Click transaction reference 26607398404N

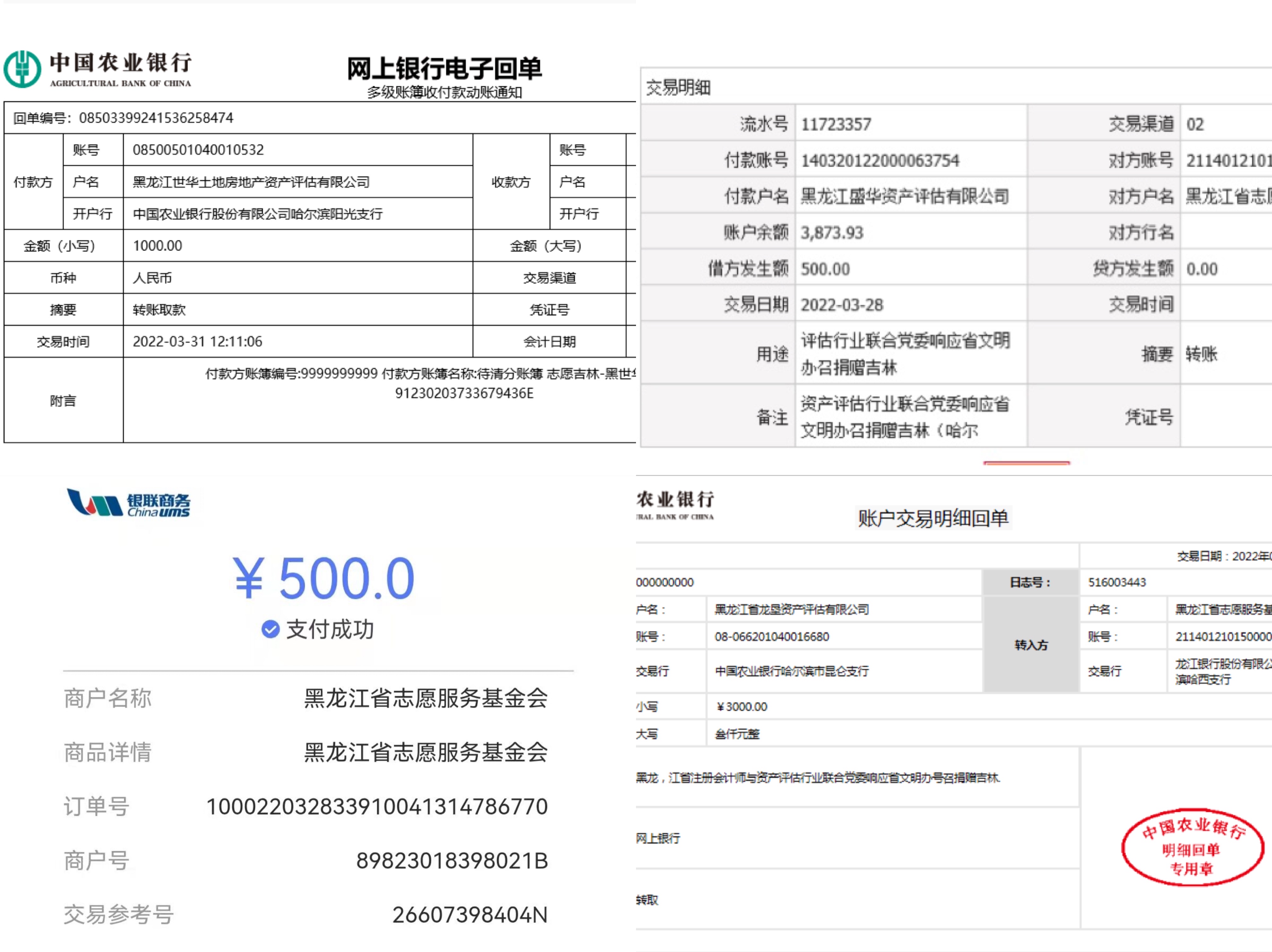pos(470,915)
